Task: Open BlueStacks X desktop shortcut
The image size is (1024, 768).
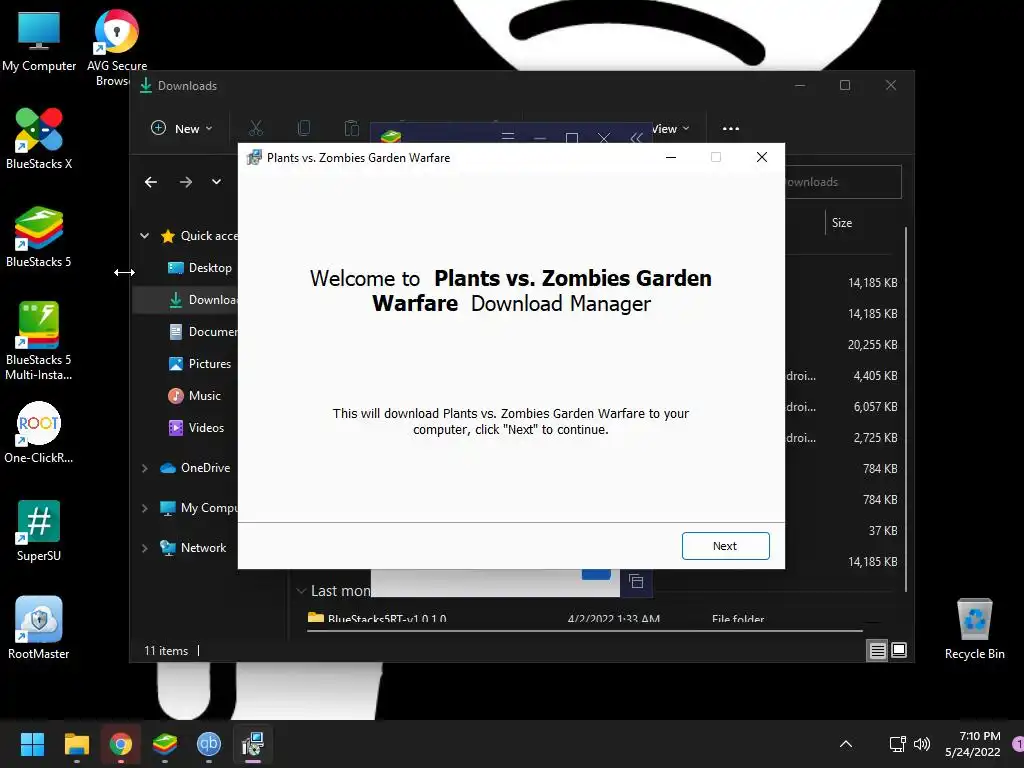Action: pyautogui.click(x=39, y=138)
